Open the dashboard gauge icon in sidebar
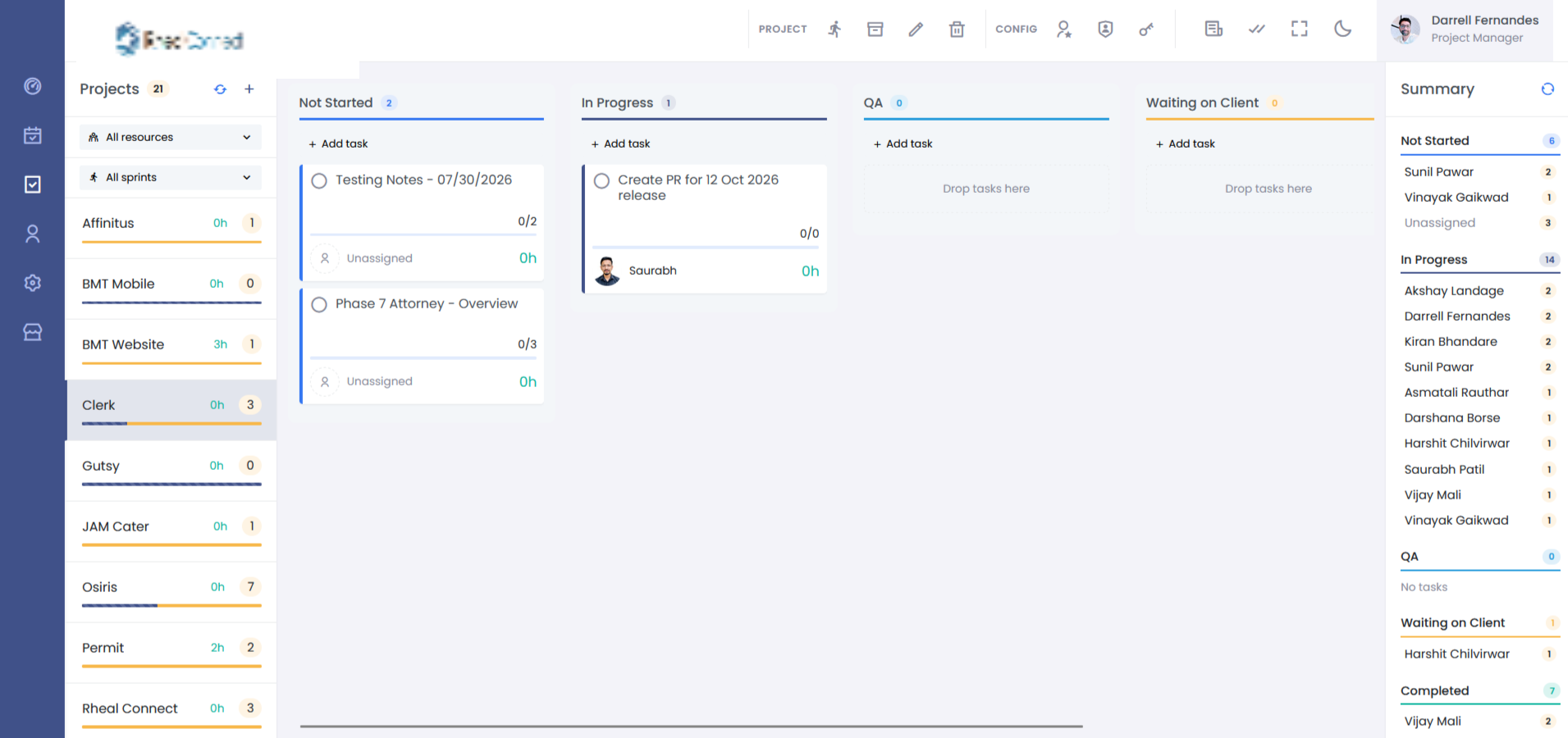Viewport: 1568px width, 738px height. click(x=33, y=86)
